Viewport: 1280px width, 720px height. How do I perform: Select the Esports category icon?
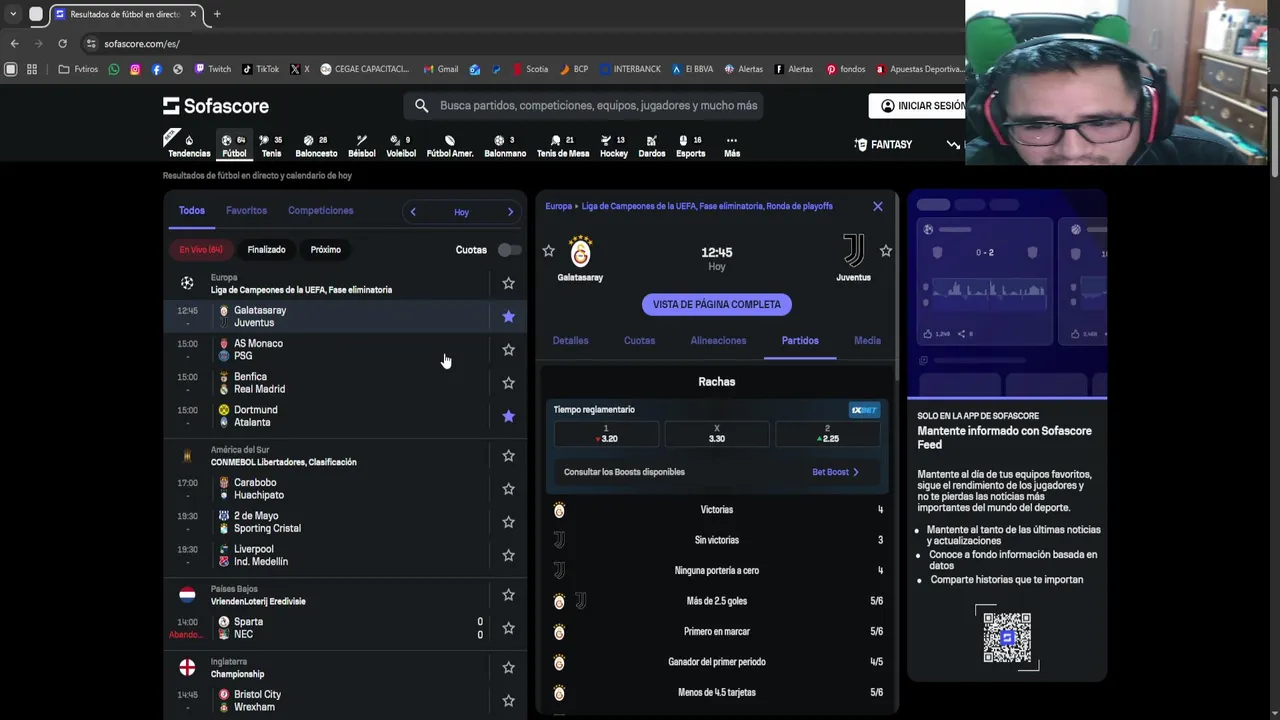pyautogui.click(x=691, y=145)
